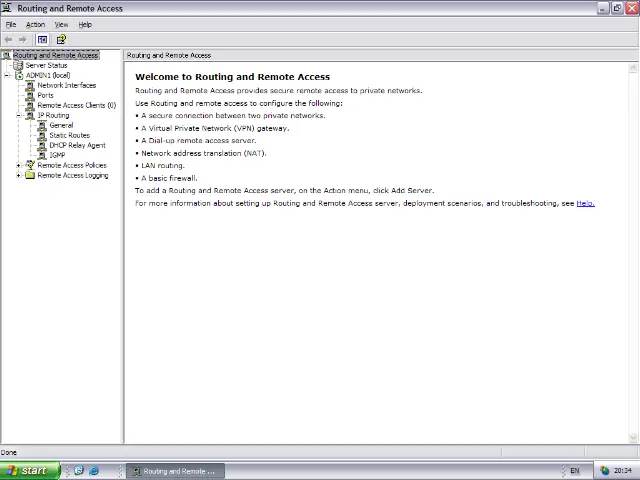Click the Help toolbar icon
Viewport: 640px width, 480px height.
point(61,40)
